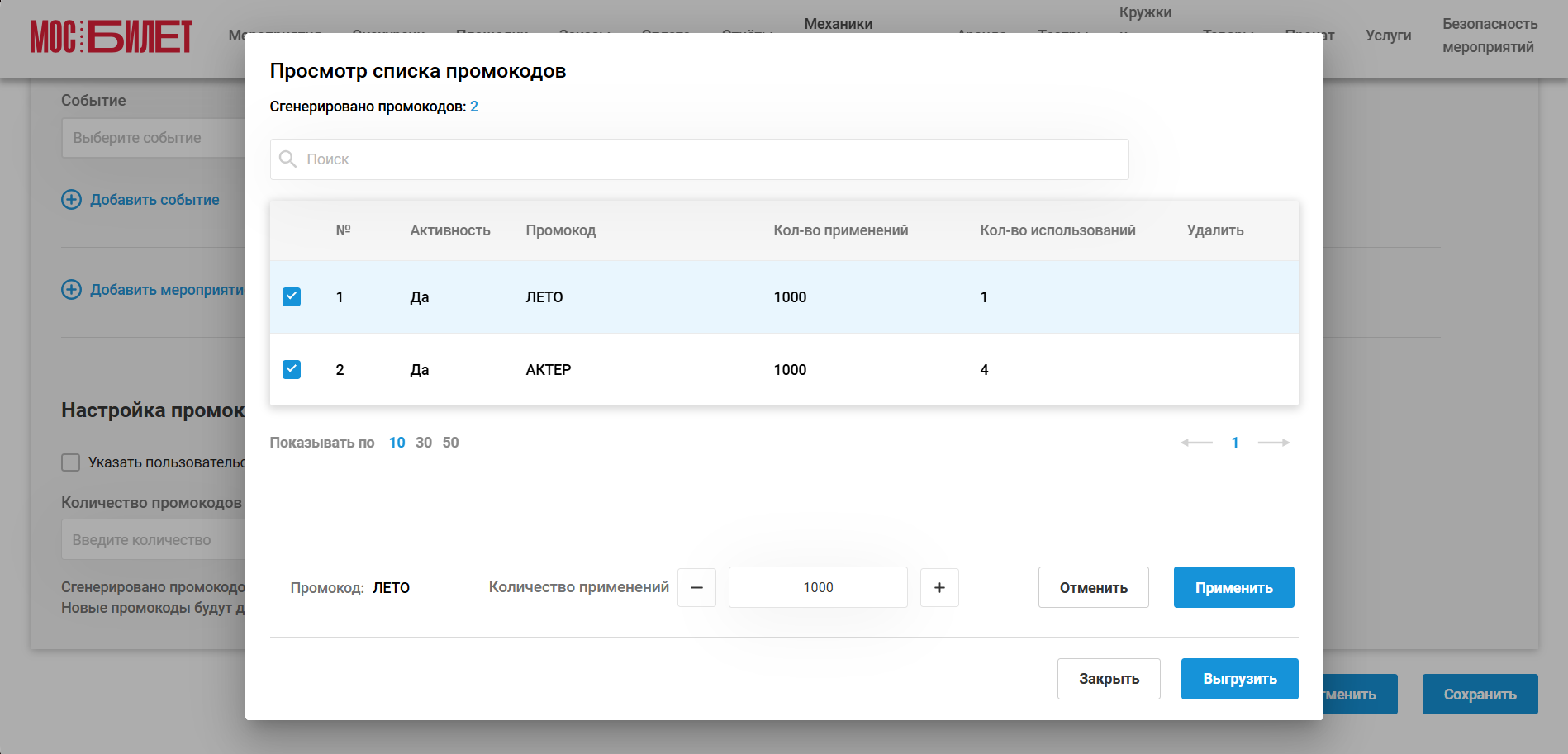Open the МОС БИЛЕТ logo

pyautogui.click(x=112, y=36)
